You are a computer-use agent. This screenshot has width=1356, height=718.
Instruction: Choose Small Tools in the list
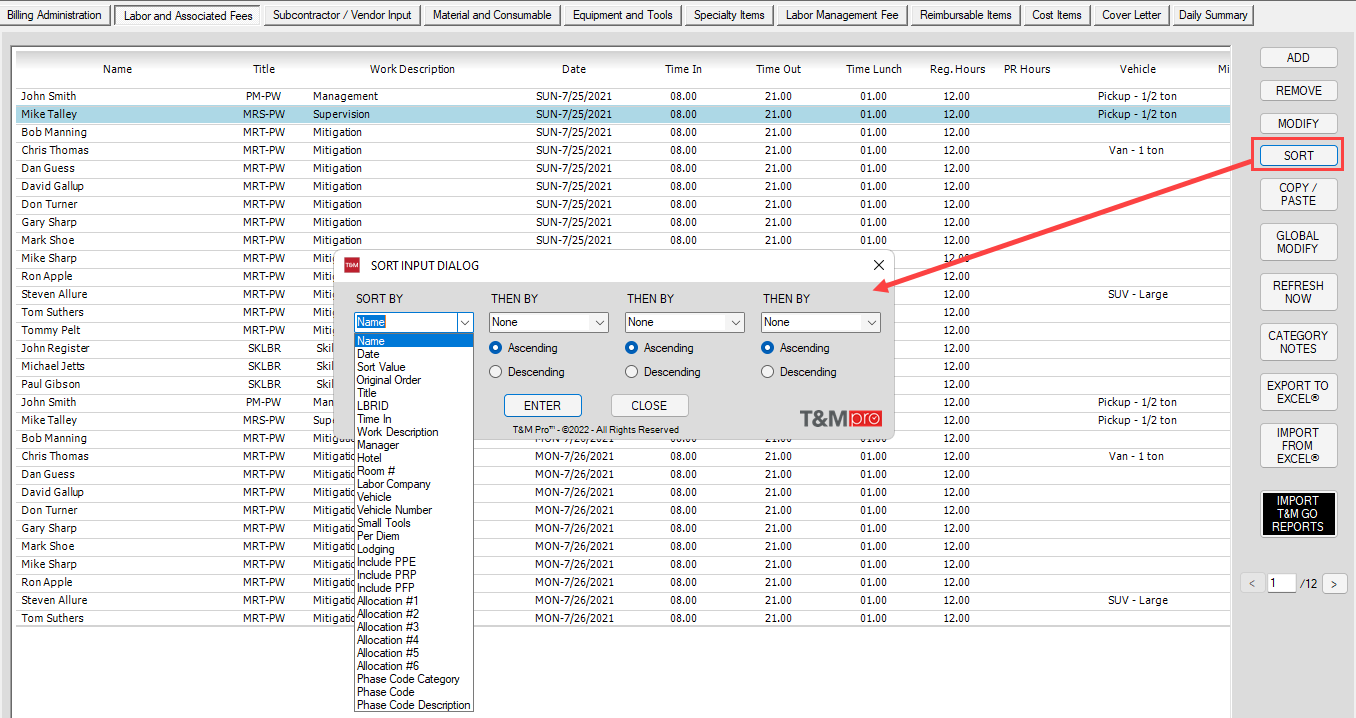tap(414, 523)
